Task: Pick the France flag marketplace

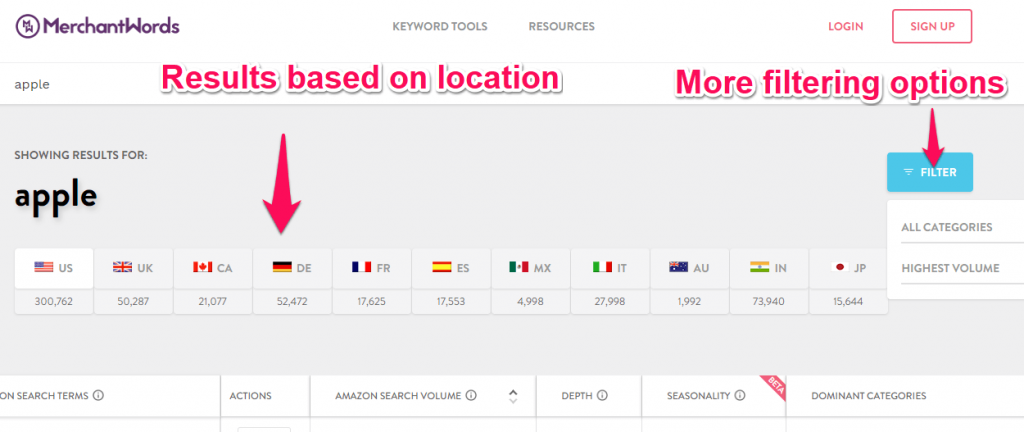Action: tap(371, 268)
